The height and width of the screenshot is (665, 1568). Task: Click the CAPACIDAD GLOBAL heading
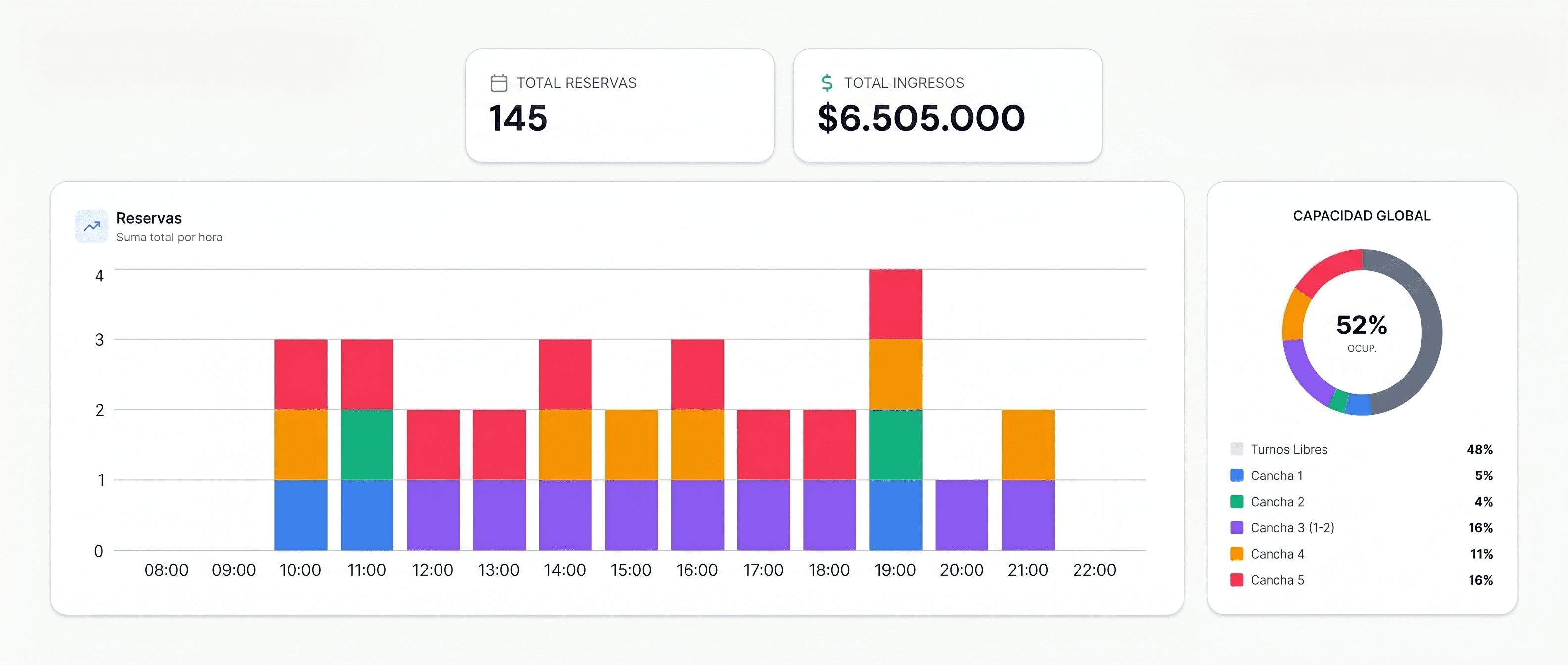tap(1362, 216)
